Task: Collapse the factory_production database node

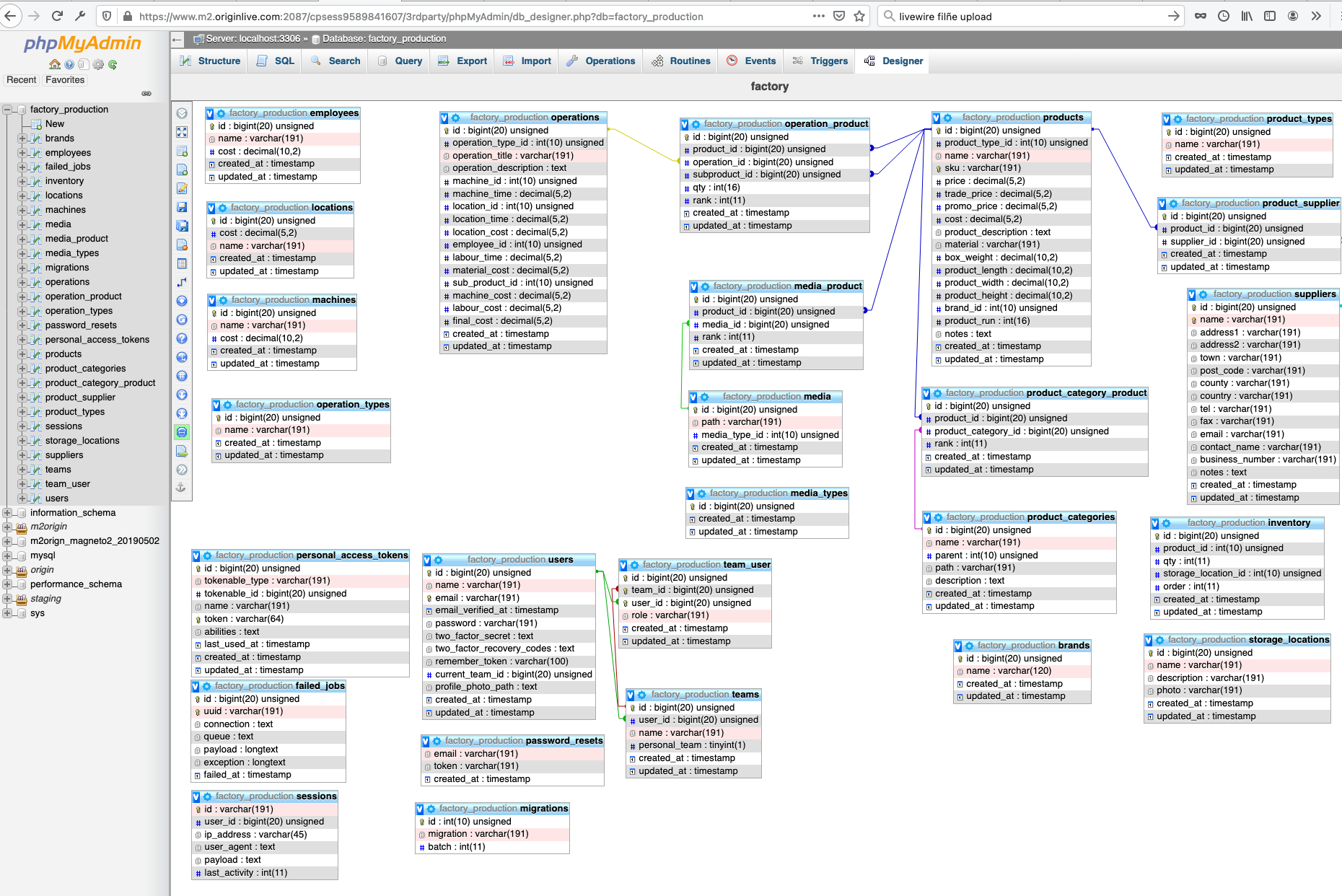Action: pos(7,110)
